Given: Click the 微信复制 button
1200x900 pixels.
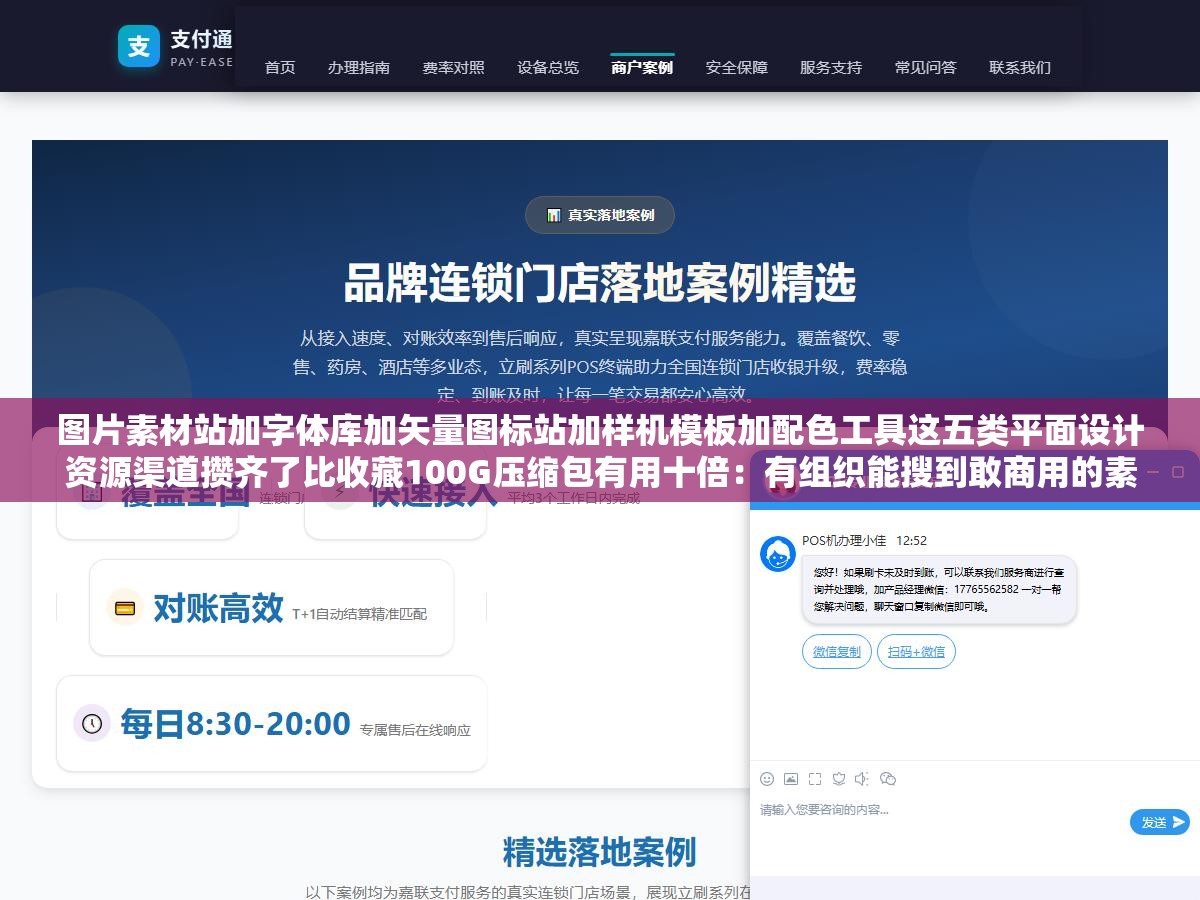Looking at the screenshot, I should (x=837, y=652).
